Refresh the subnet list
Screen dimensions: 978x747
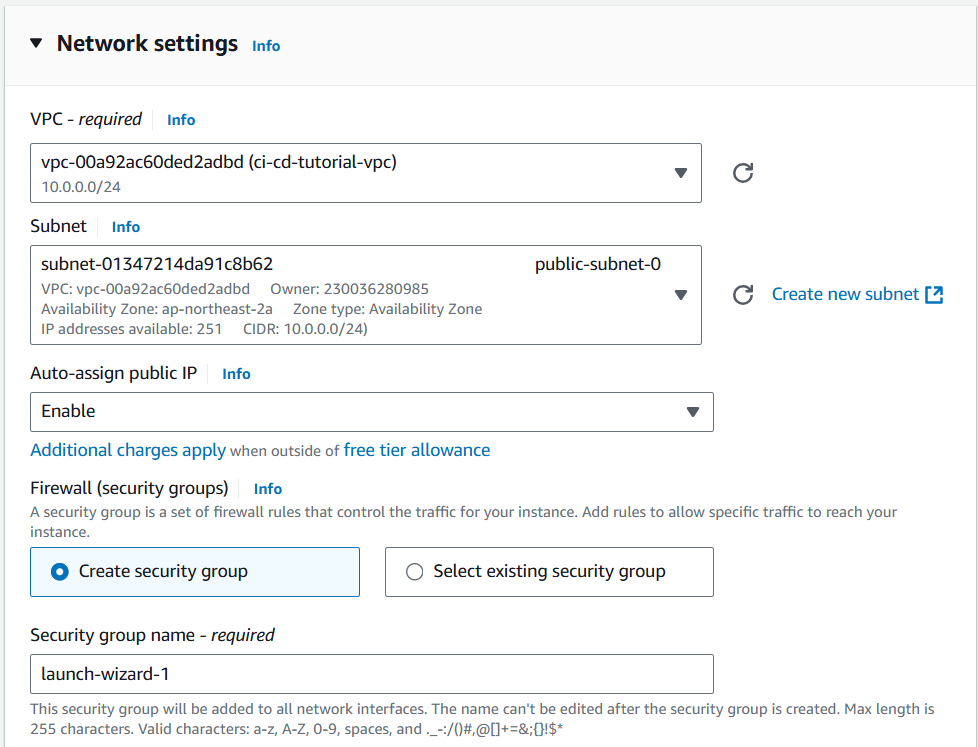point(743,294)
